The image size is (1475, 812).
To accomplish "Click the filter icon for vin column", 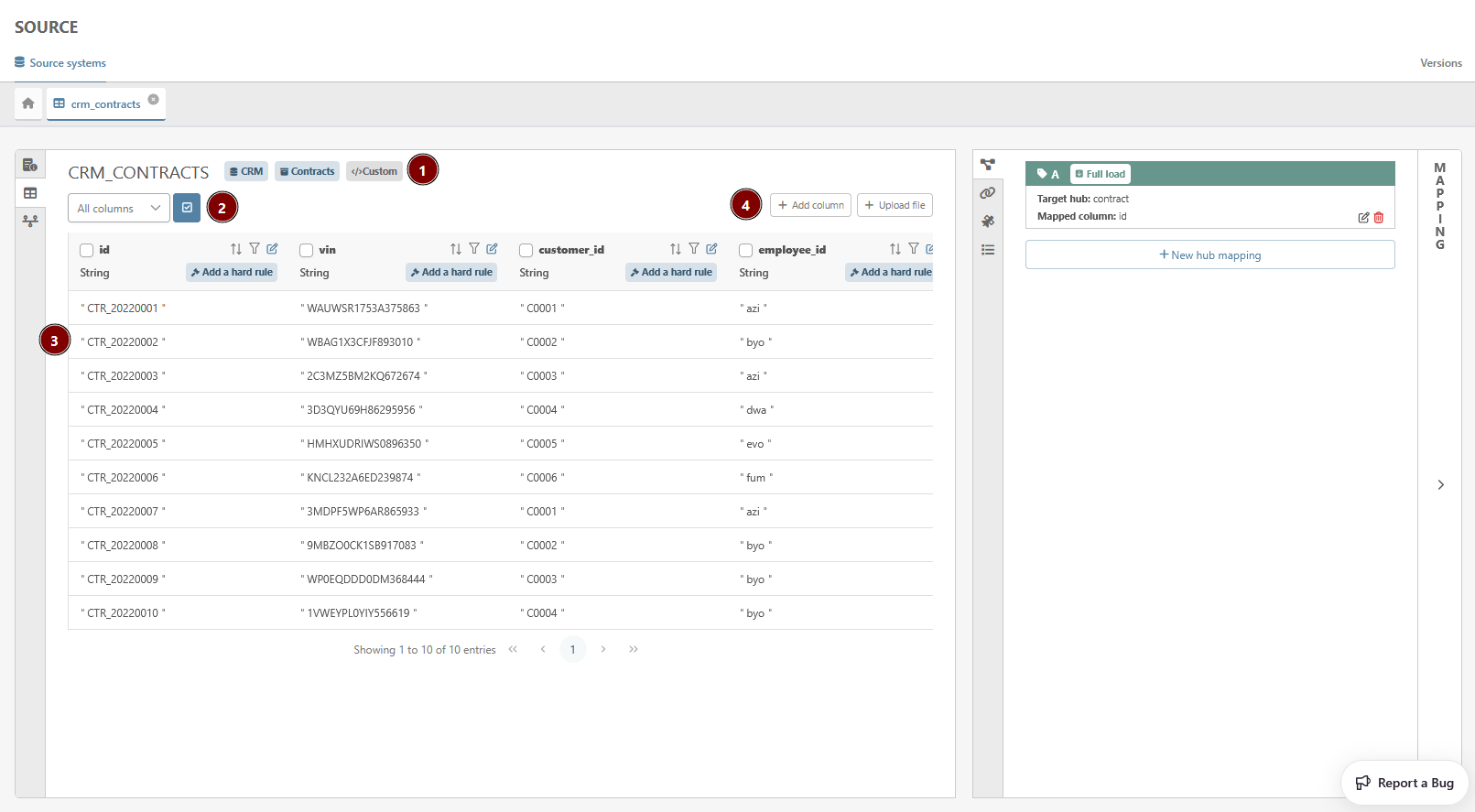I will click(474, 249).
